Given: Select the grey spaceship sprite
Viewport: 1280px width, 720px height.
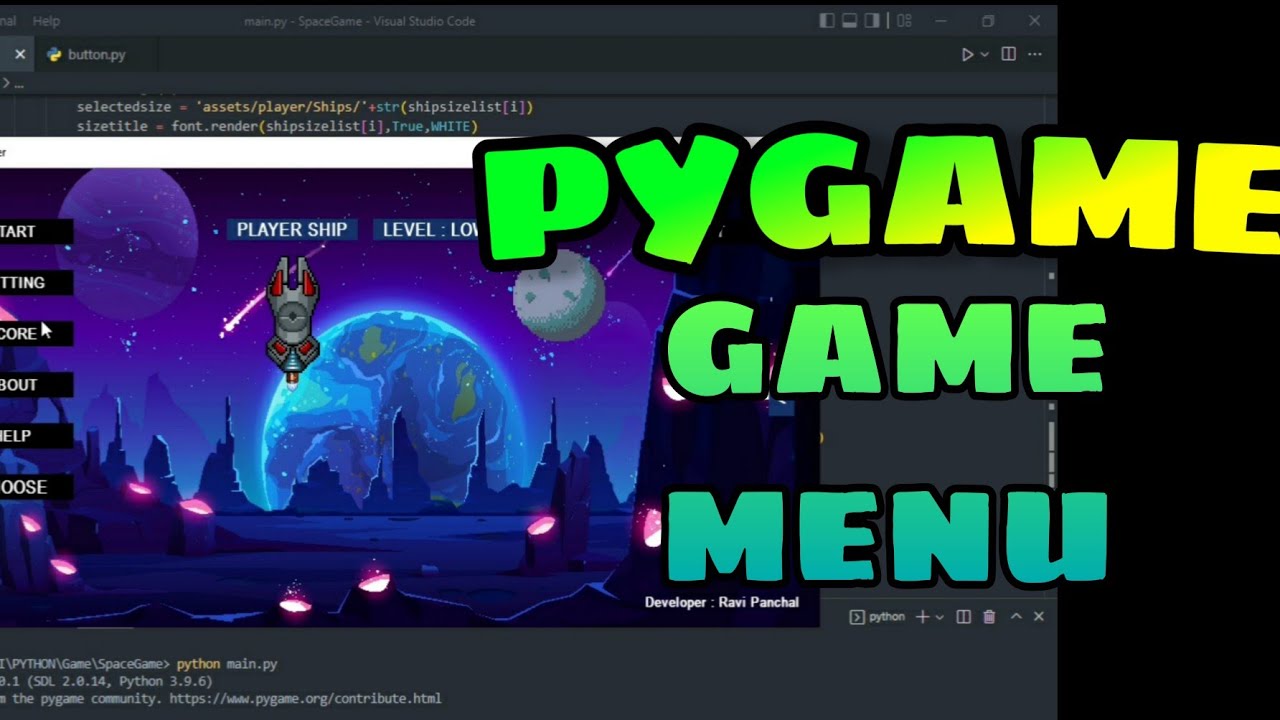Looking at the screenshot, I should [292, 321].
